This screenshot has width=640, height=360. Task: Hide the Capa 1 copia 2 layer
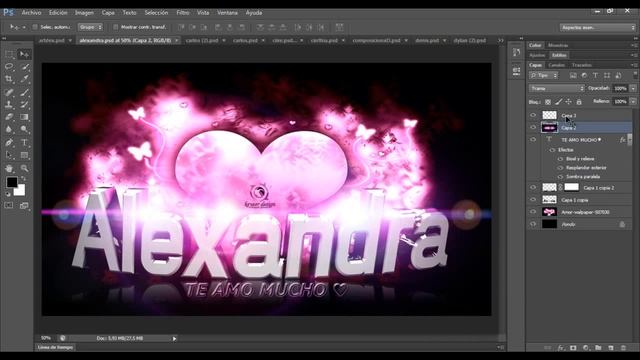533,187
